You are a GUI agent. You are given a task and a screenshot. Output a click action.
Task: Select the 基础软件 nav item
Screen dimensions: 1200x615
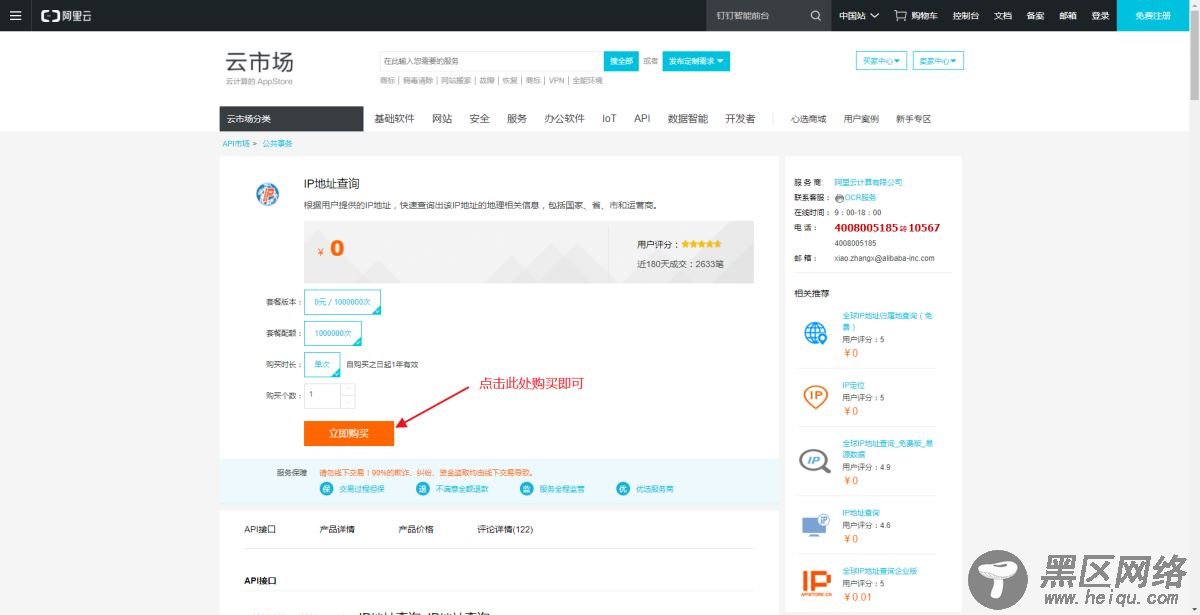click(x=394, y=119)
